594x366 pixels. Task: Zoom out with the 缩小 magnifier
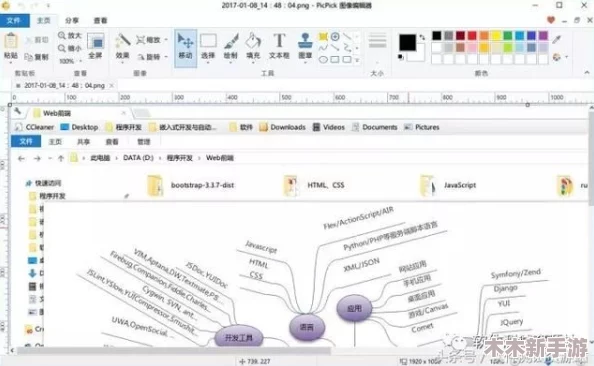pyautogui.click(x=70, y=48)
